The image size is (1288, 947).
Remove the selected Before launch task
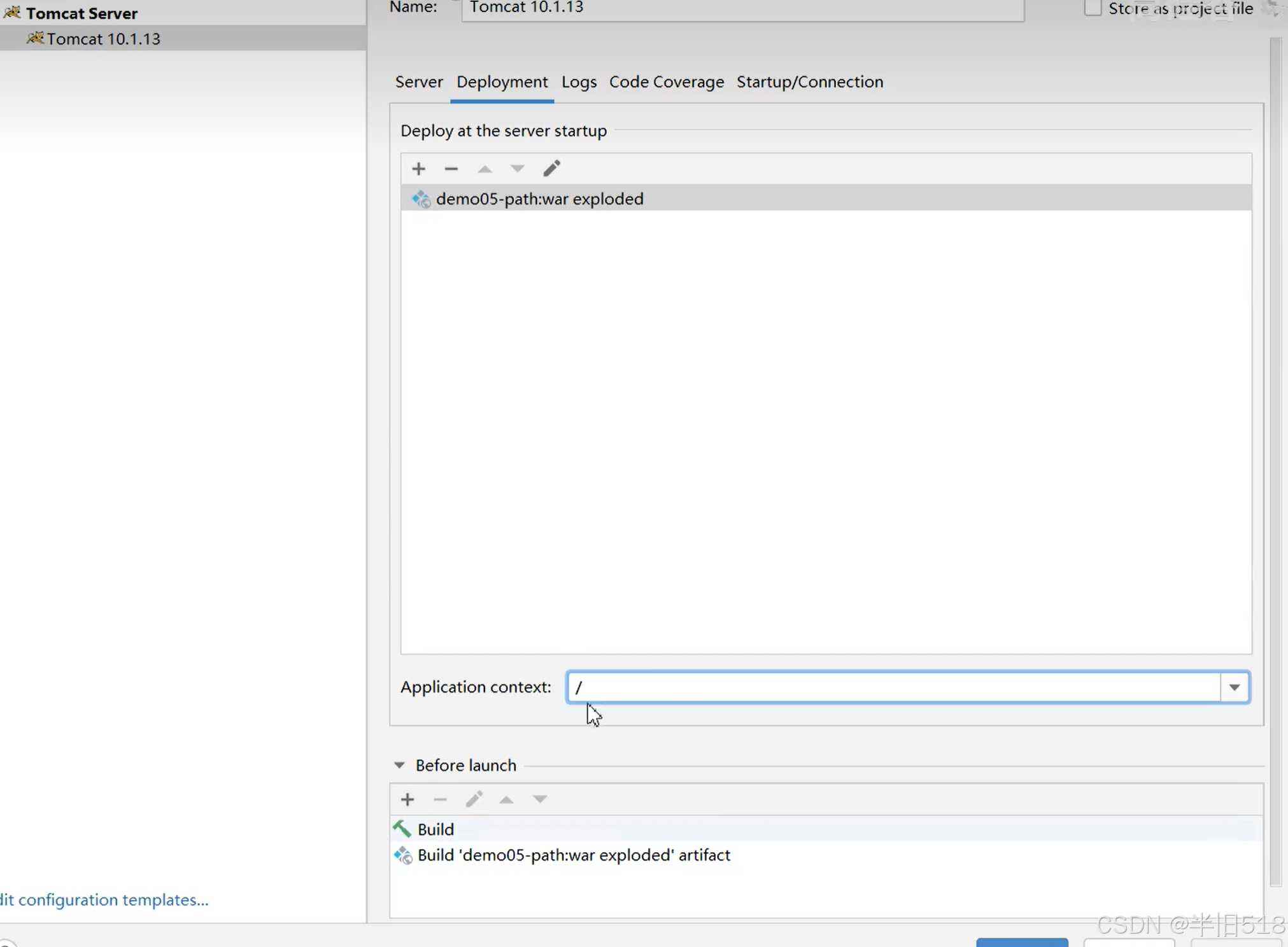coord(440,799)
